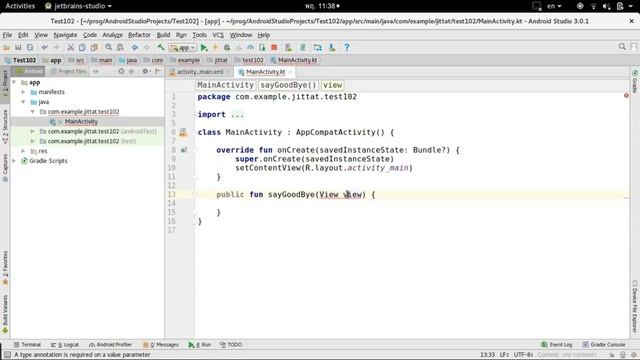640x360 pixels.
Task: Click the Apply Changes lightning icon
Action: (215, 48)
